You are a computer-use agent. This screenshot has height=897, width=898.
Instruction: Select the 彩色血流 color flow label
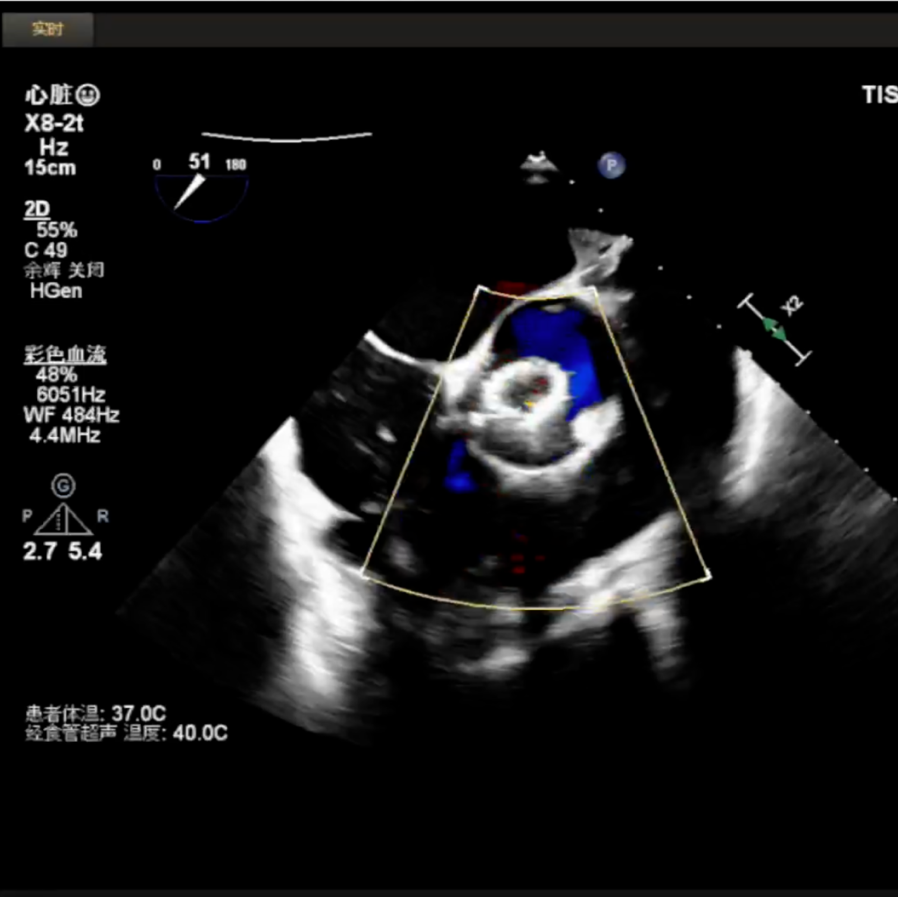click(x=65, y=355)
